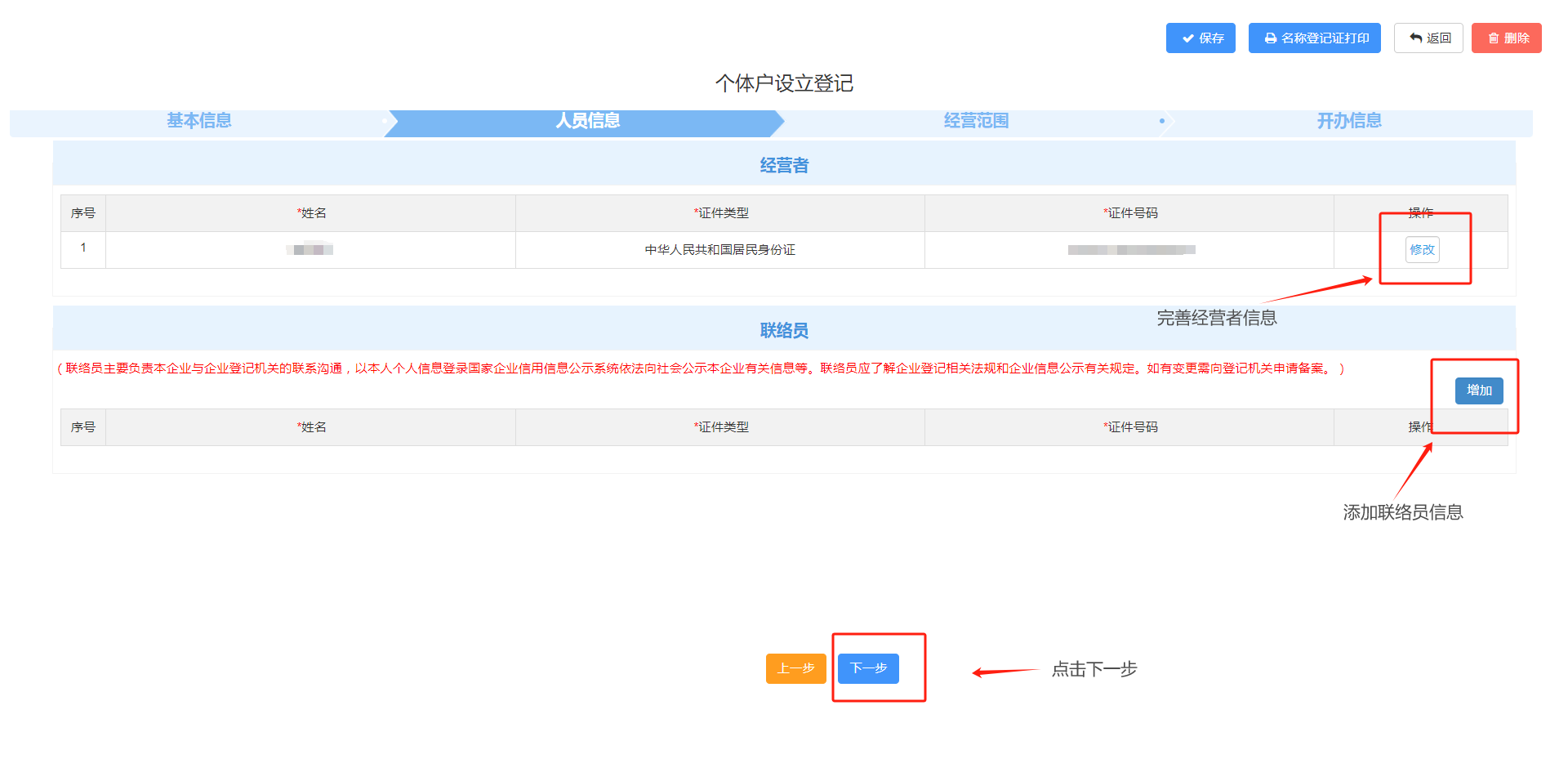
Task: Select the 人员信息 step tab
Action: tap(587, 121)
